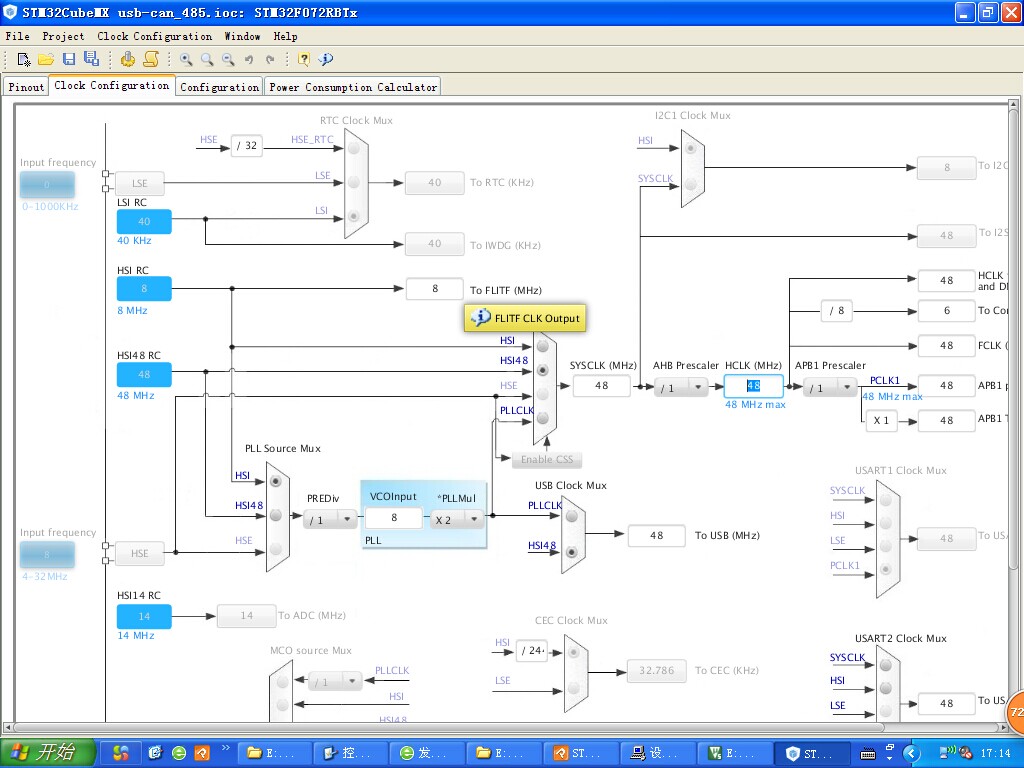Image resolution: width=1024 pixels, height=768 pixels.
Task: Click the Windows Start button
Action: 48,752
